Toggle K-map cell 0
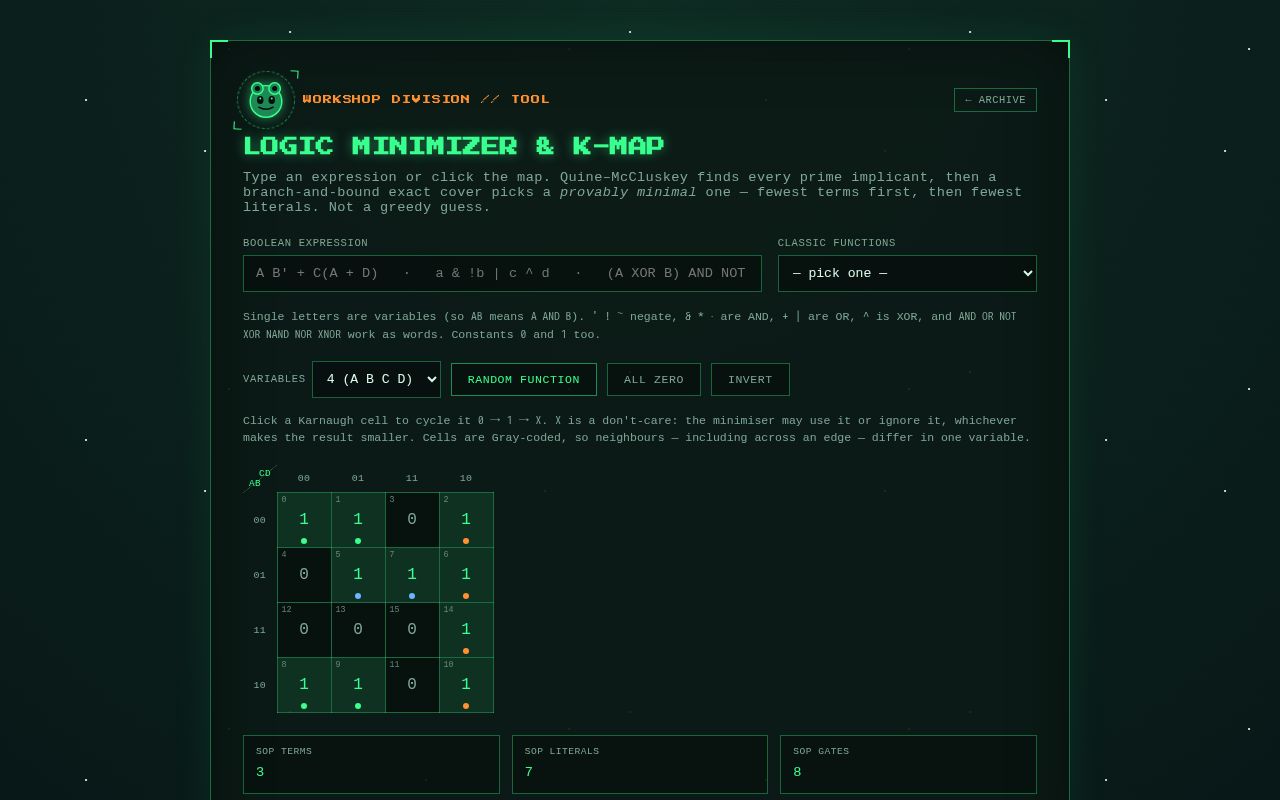The width and height of the screenshot is (1280, 800). tap(304, 520)
